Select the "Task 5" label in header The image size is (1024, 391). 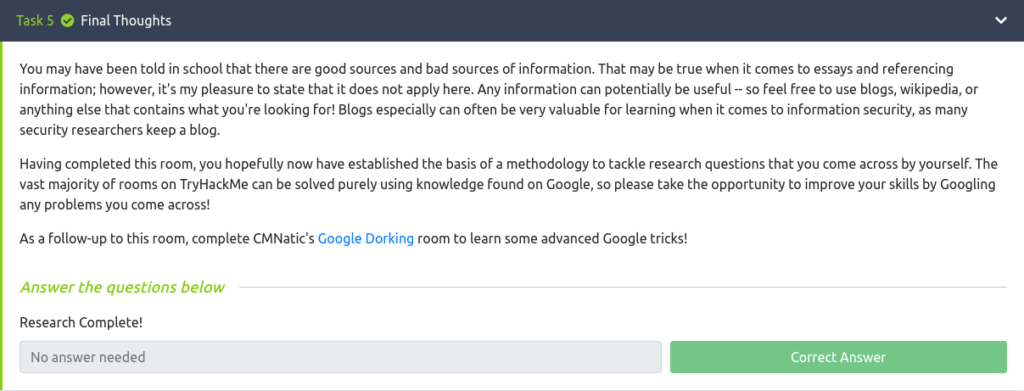[x=35, y=21]
